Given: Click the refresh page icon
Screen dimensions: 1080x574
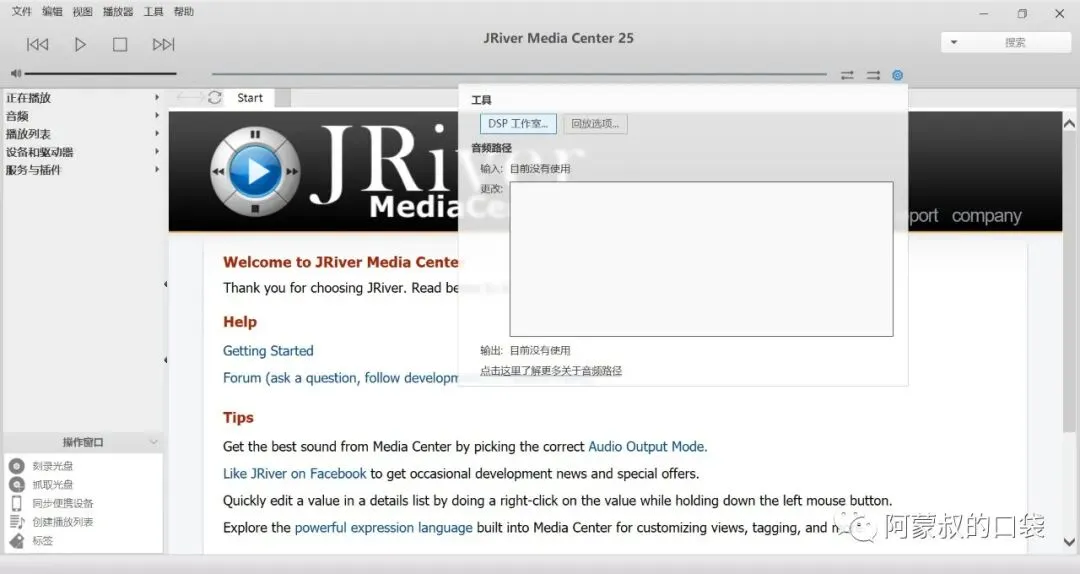Looking at the screenshot, I should click(x=214, y=98).
